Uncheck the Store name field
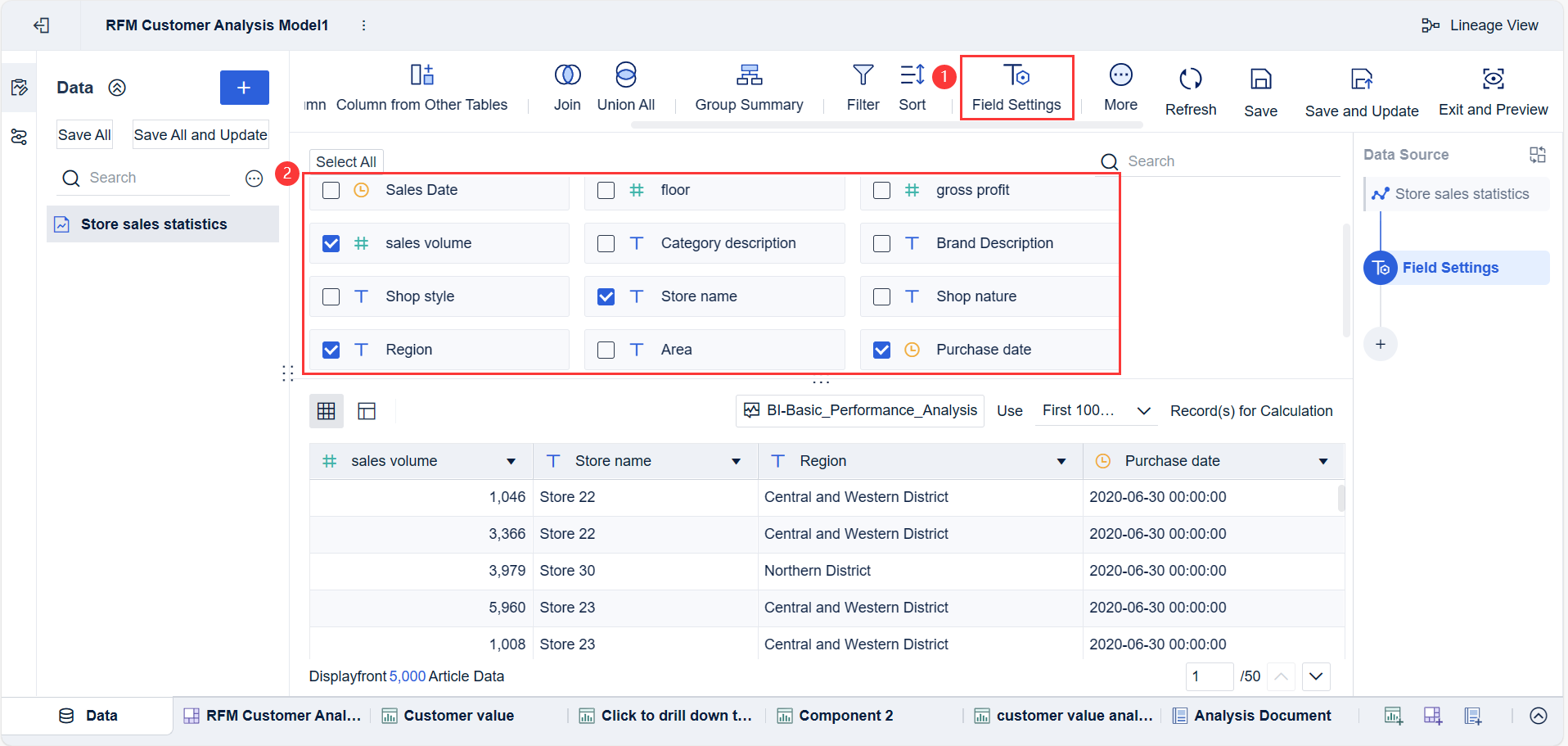Viewport: 1568px width, 746px height. (x=606, y=296)
